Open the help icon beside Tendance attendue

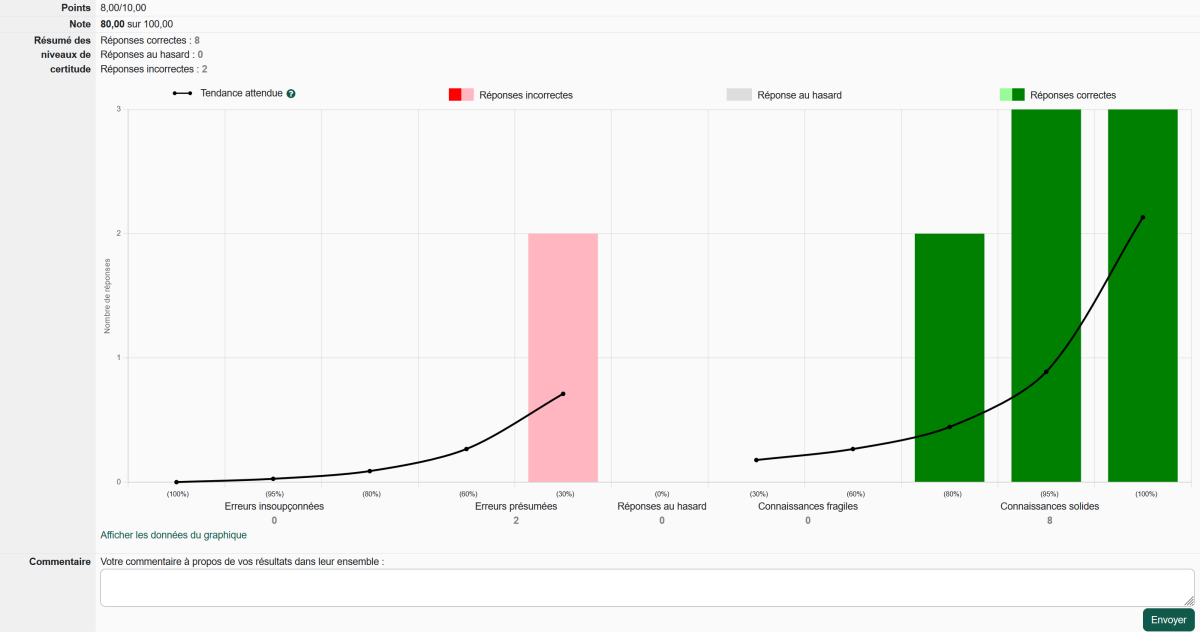(291, 94)
